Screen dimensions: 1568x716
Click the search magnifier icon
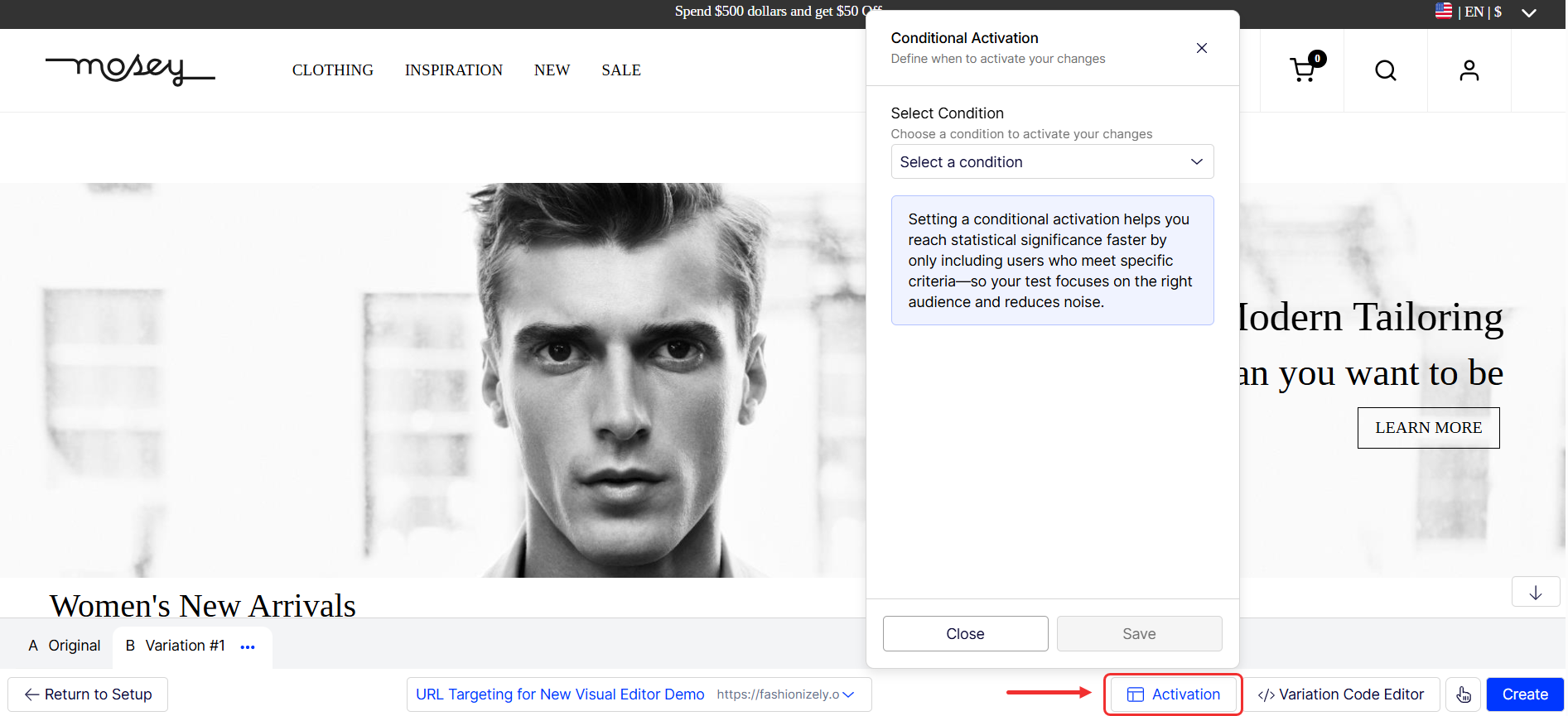pyautogui.click(x=1386, y=71)
